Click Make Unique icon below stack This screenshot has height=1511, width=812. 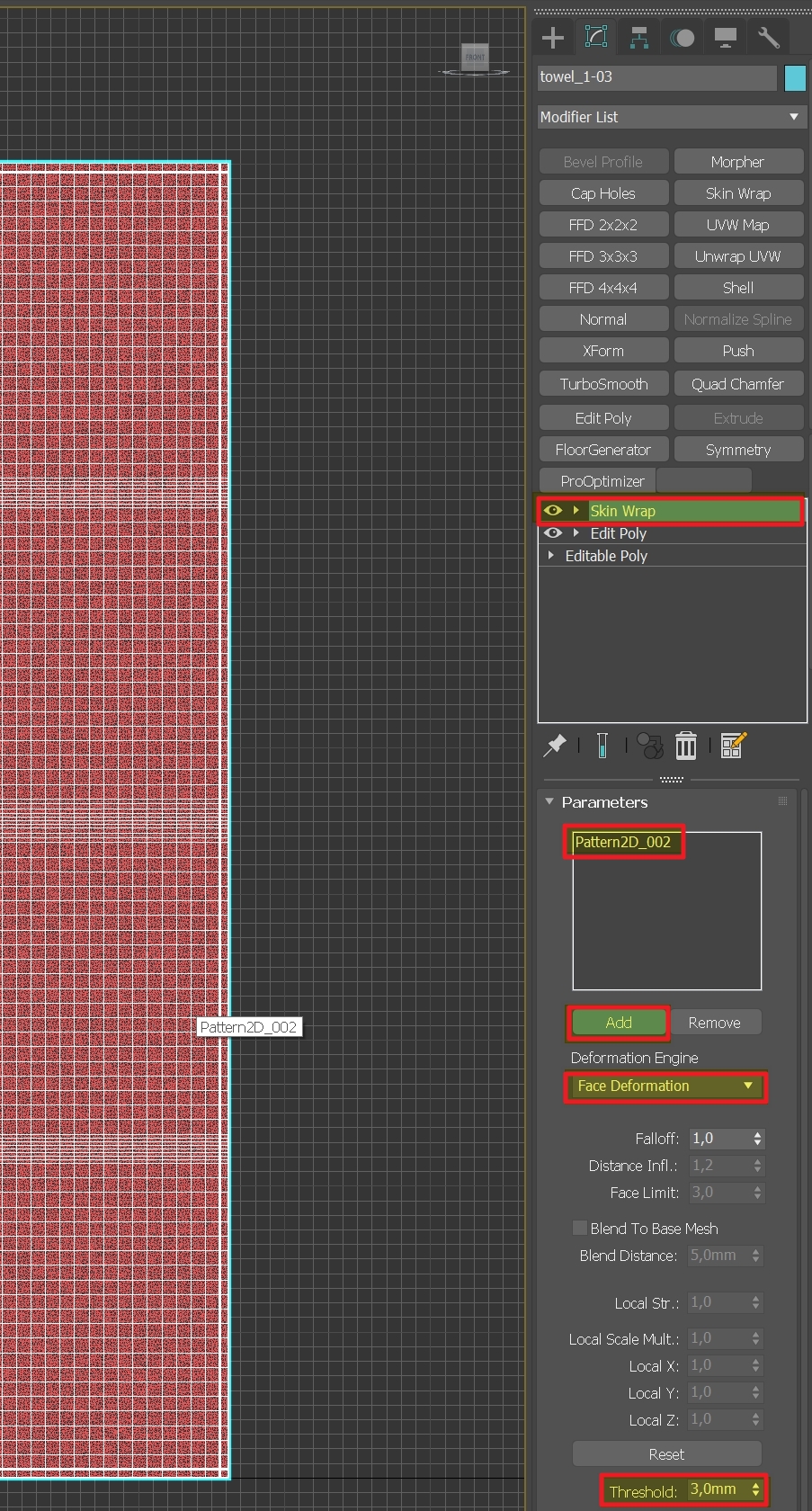pyautogui.click(x=650, y=746)
